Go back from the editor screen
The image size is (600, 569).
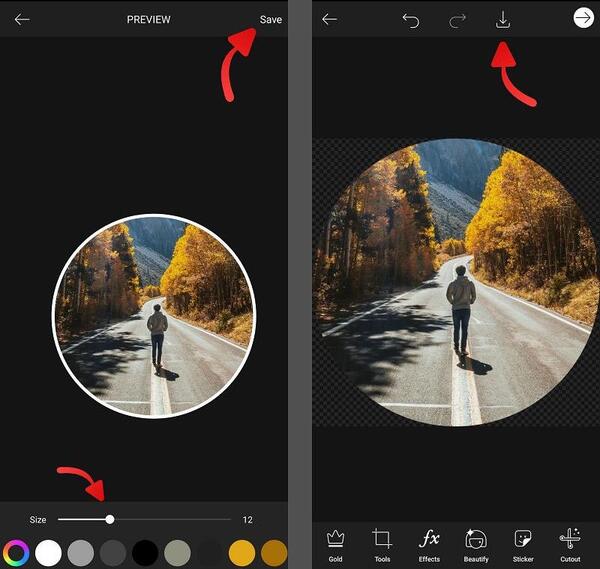[329, 19]
